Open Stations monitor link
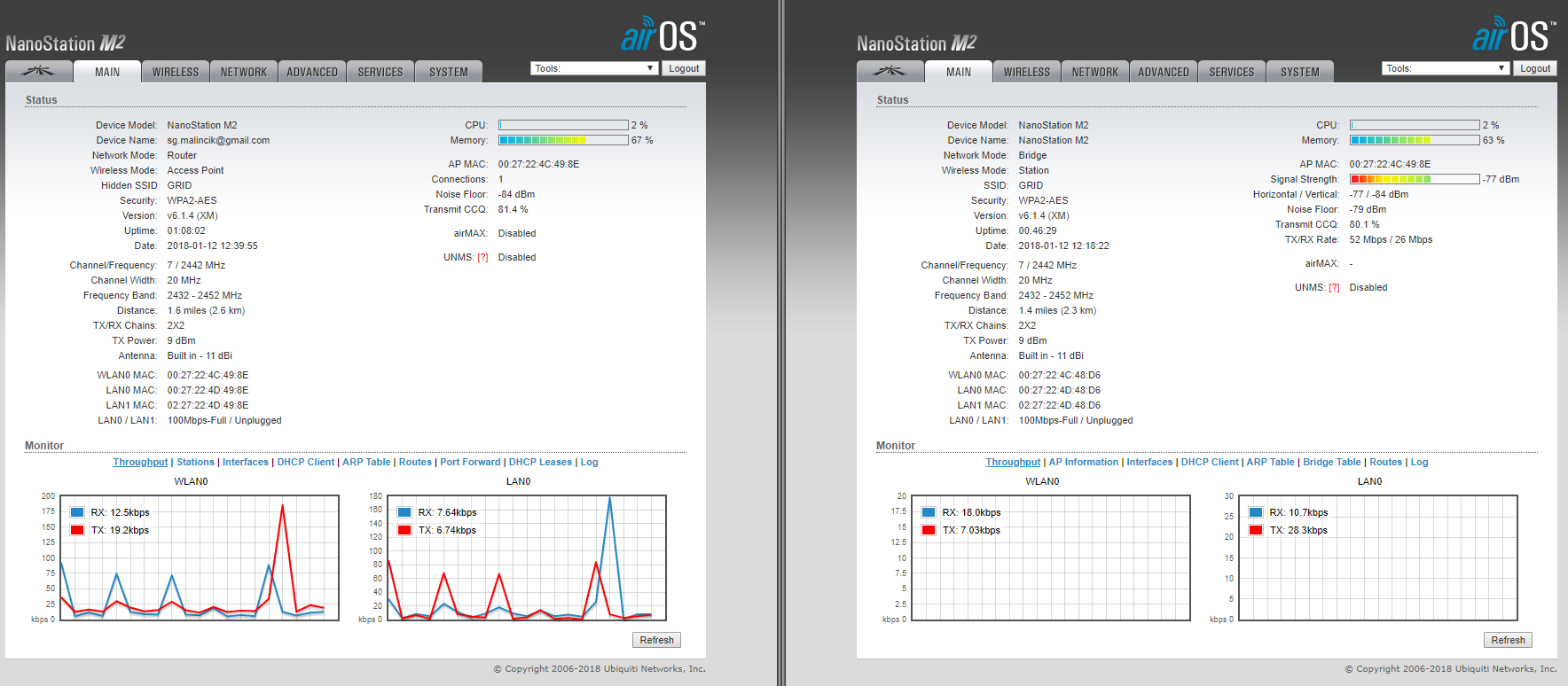The width and height of the screenshot is (1568, 686). [195, 463]
